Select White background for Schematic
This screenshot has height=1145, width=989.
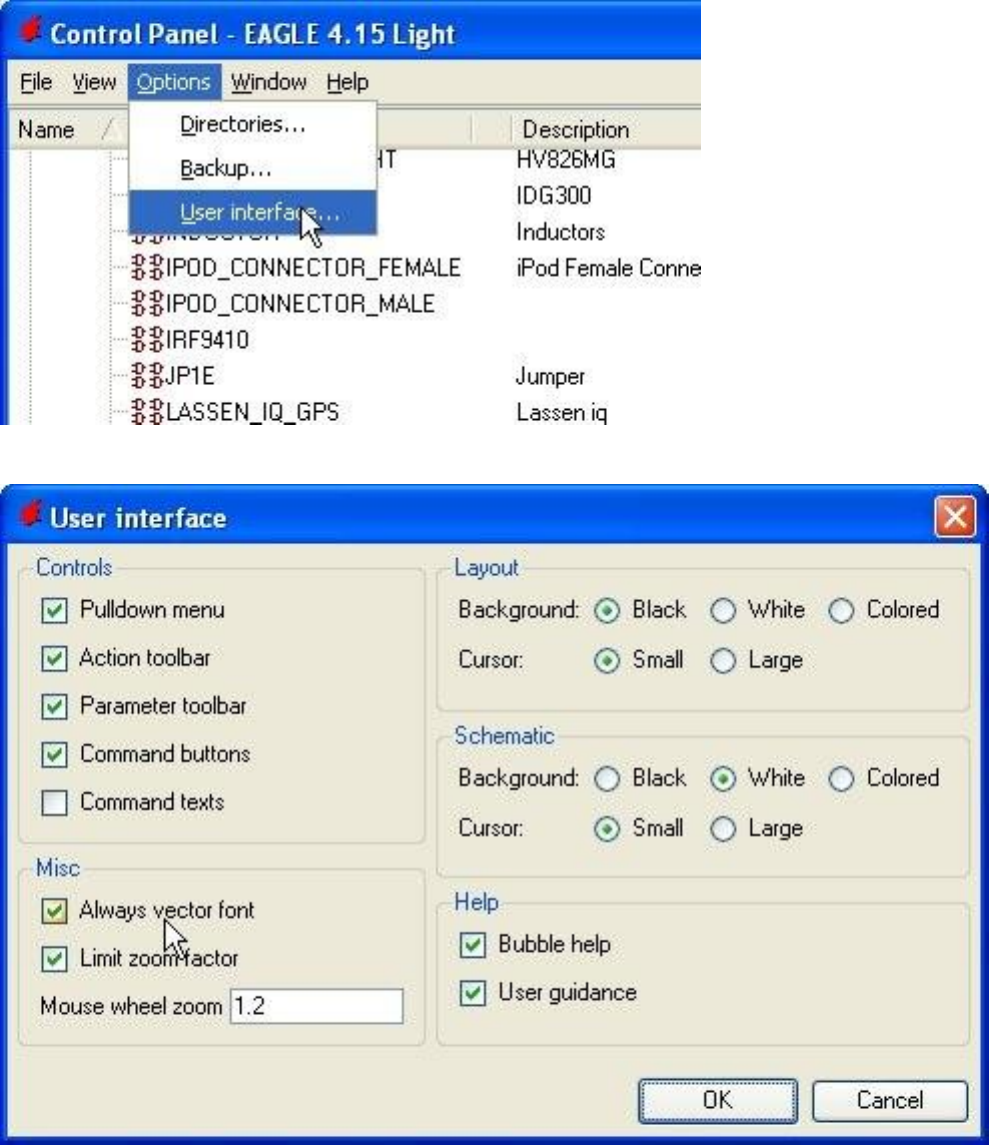coord(723,778)
